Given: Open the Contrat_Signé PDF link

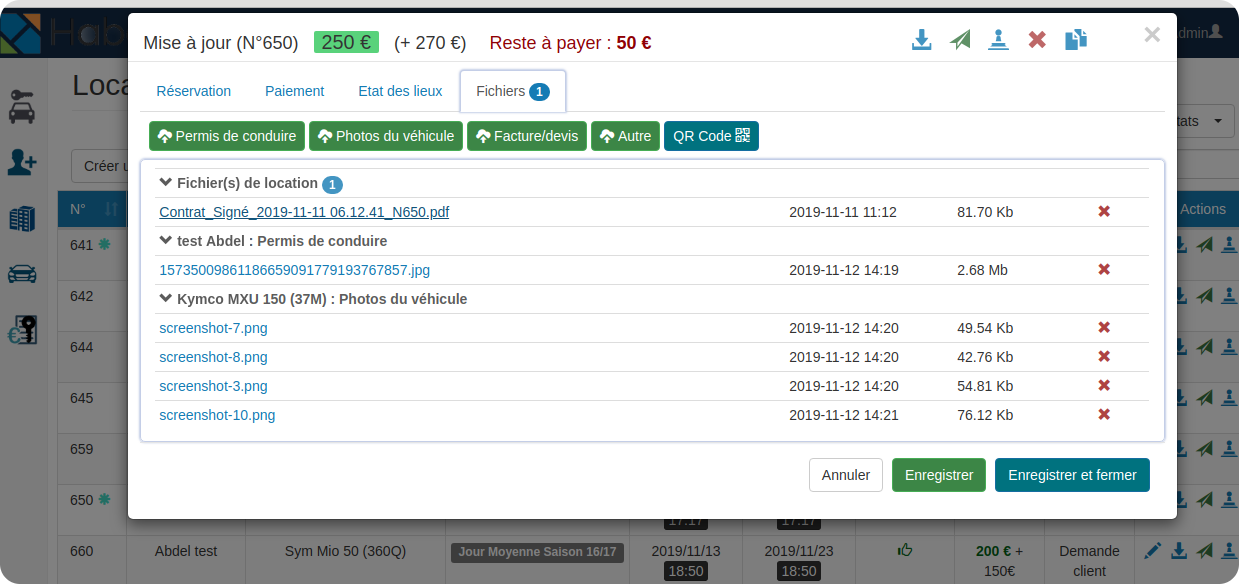Looking at the screenshot, I should 304,212.
